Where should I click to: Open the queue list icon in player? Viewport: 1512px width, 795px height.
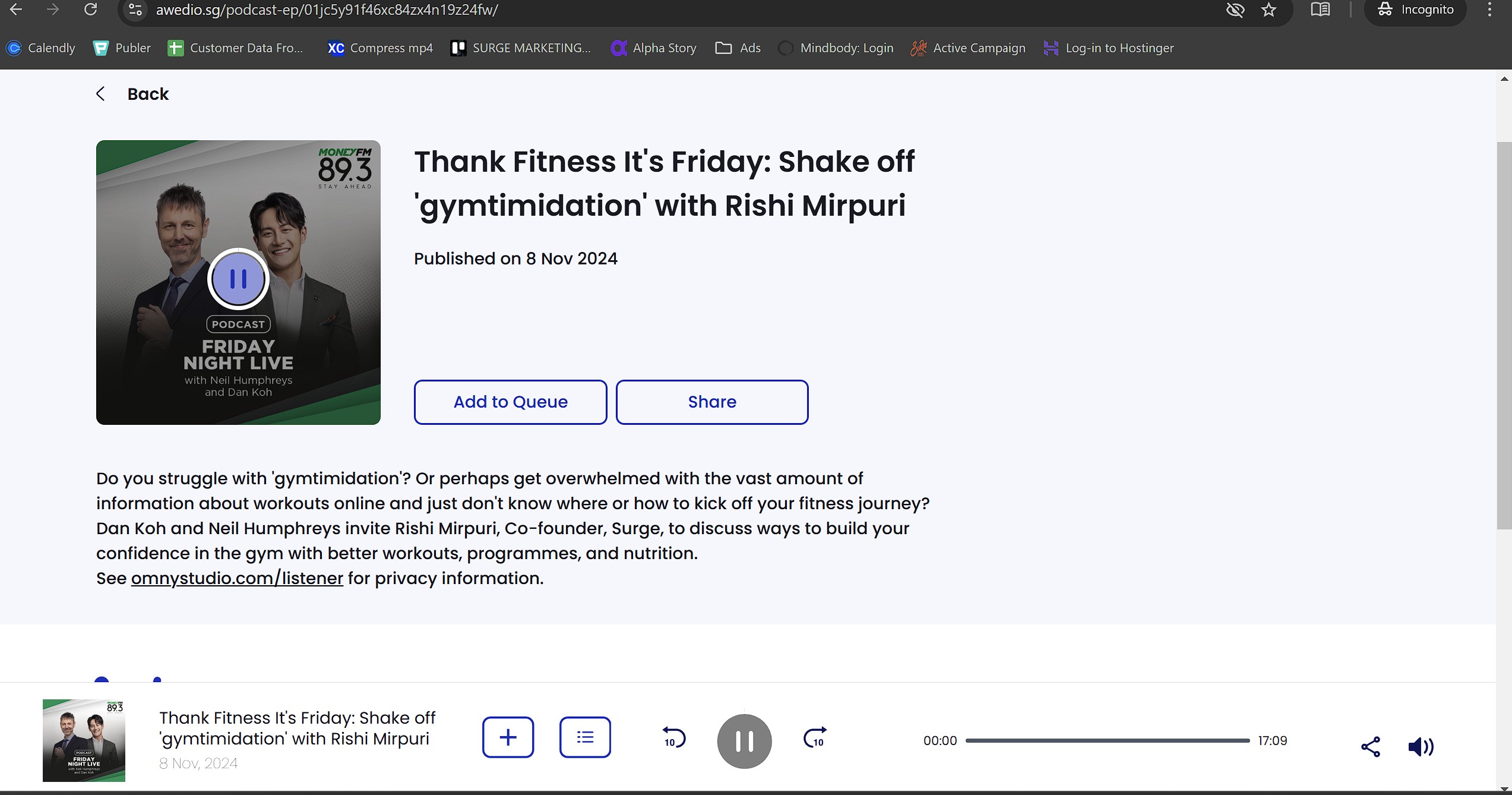click(585, 737)
